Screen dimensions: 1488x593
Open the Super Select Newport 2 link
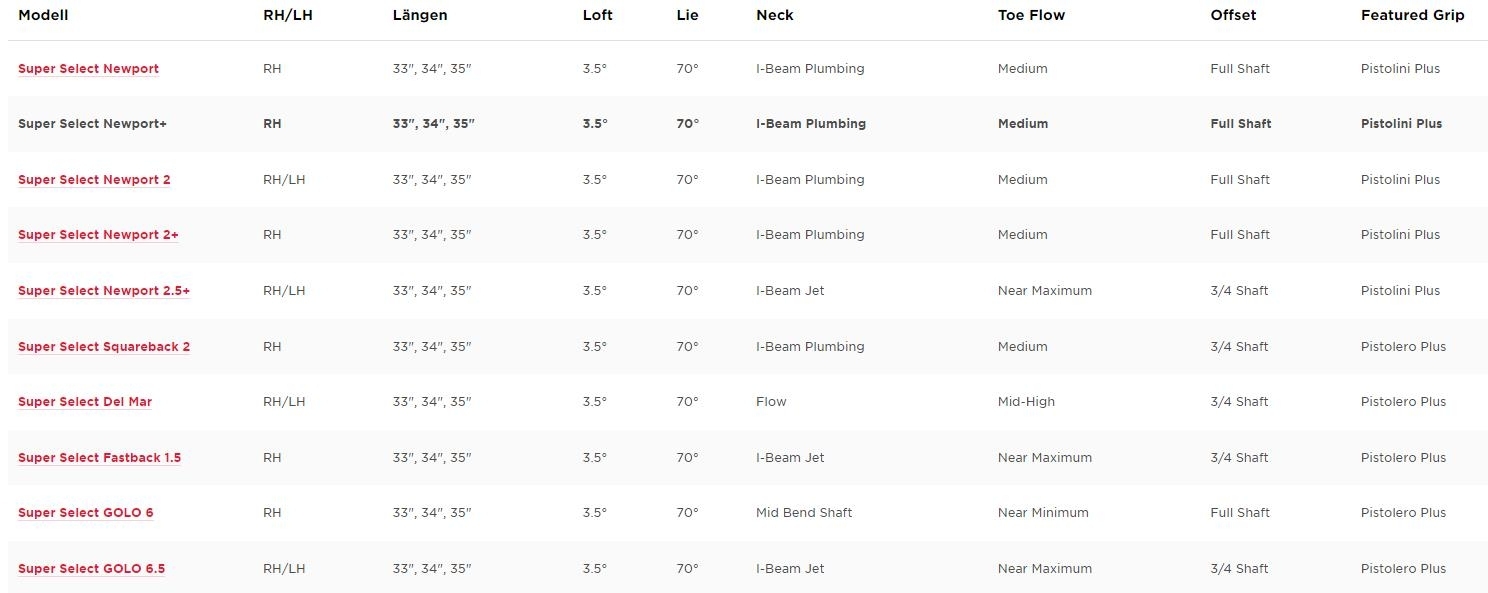[94, 180]
